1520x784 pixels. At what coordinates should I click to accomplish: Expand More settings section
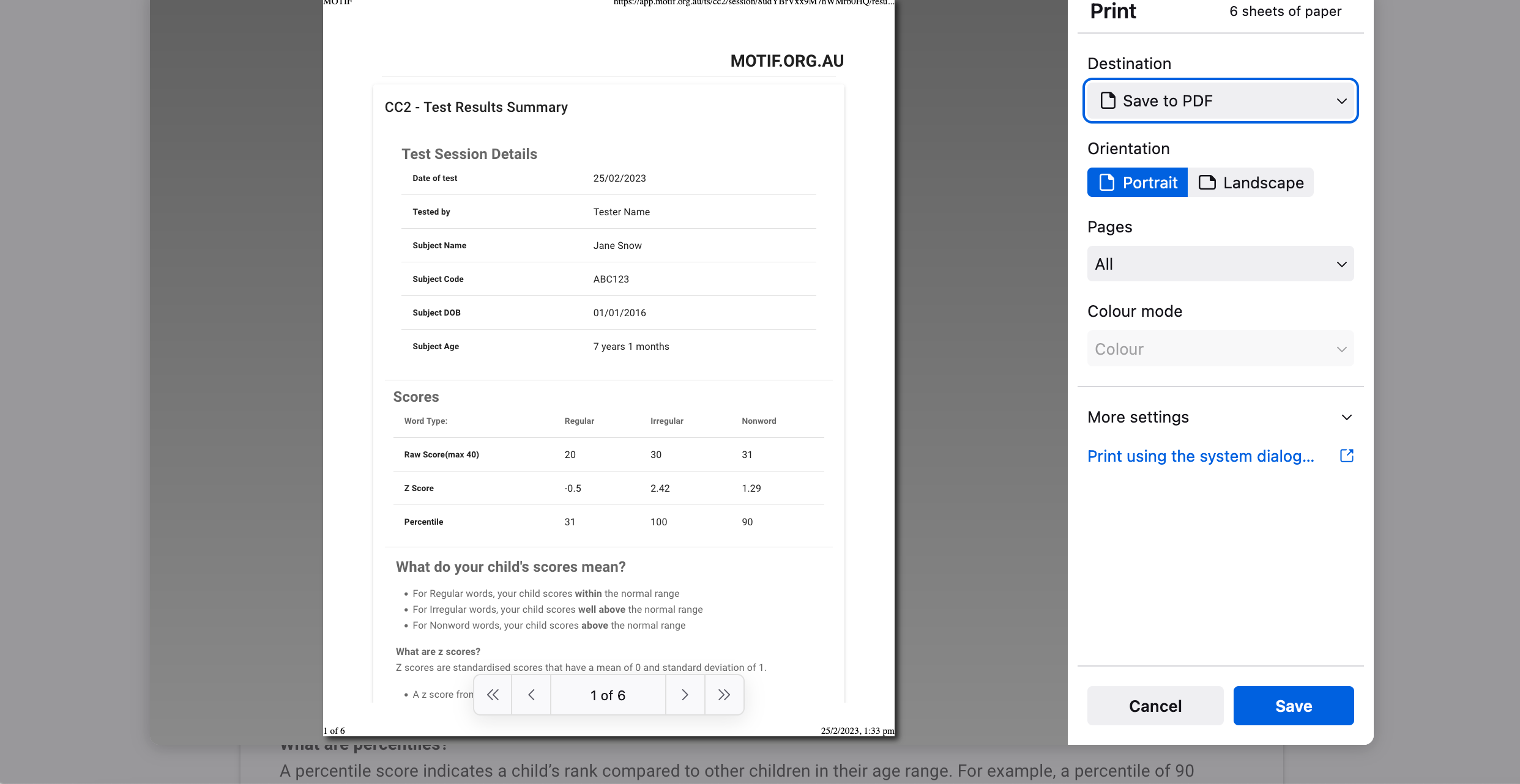(x=1138, y=417)
